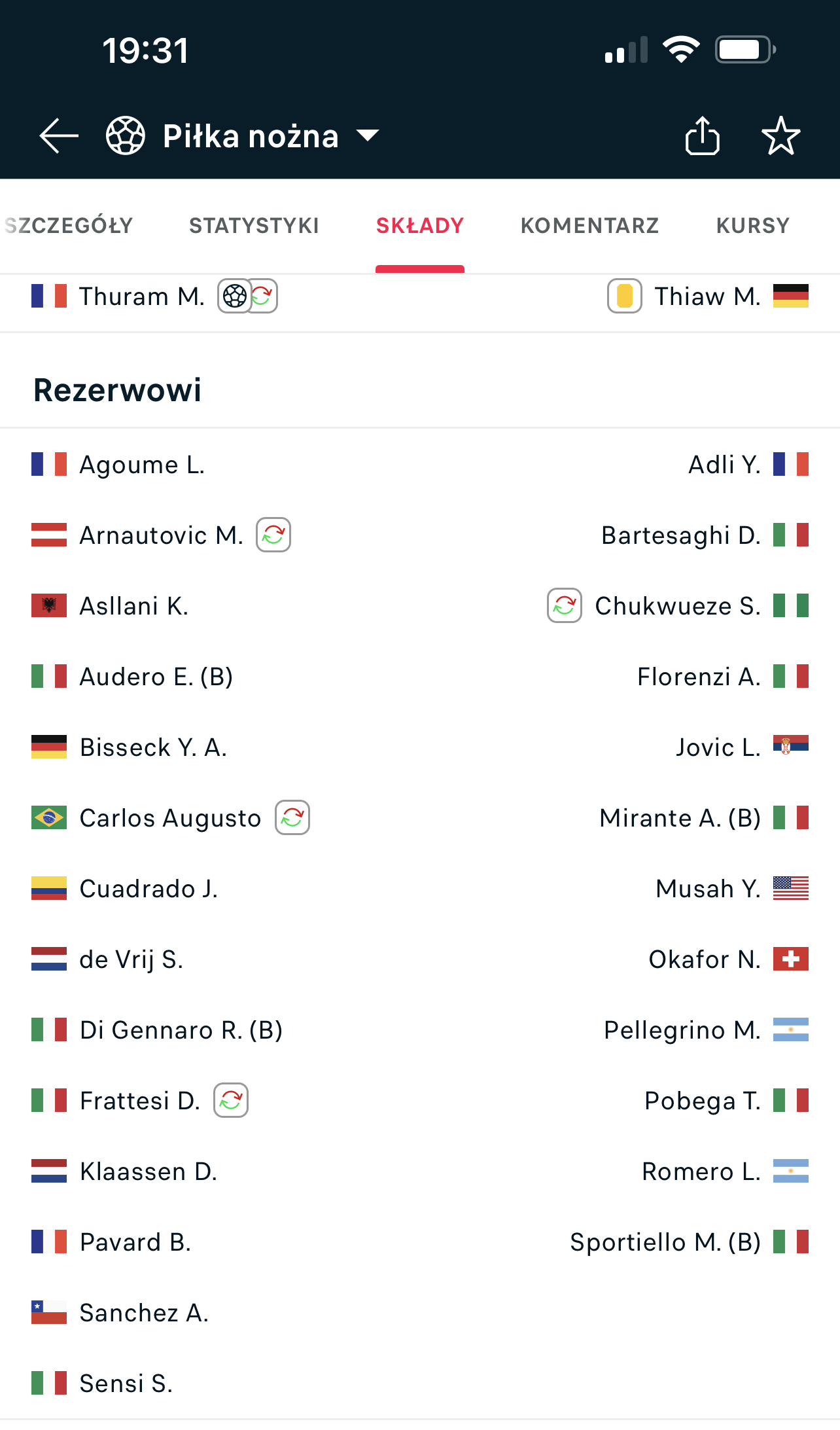
Task: Switch to the Statystyki tab
Action: pos(254,226)
